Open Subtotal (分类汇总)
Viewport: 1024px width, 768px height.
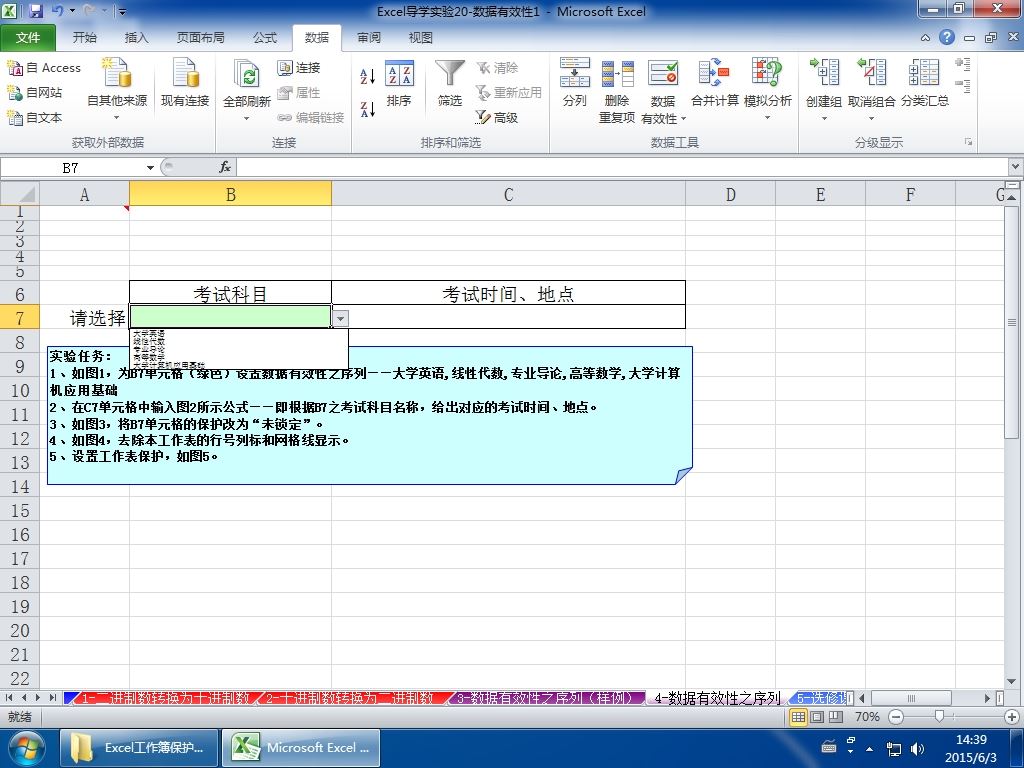tap(925, 83)
